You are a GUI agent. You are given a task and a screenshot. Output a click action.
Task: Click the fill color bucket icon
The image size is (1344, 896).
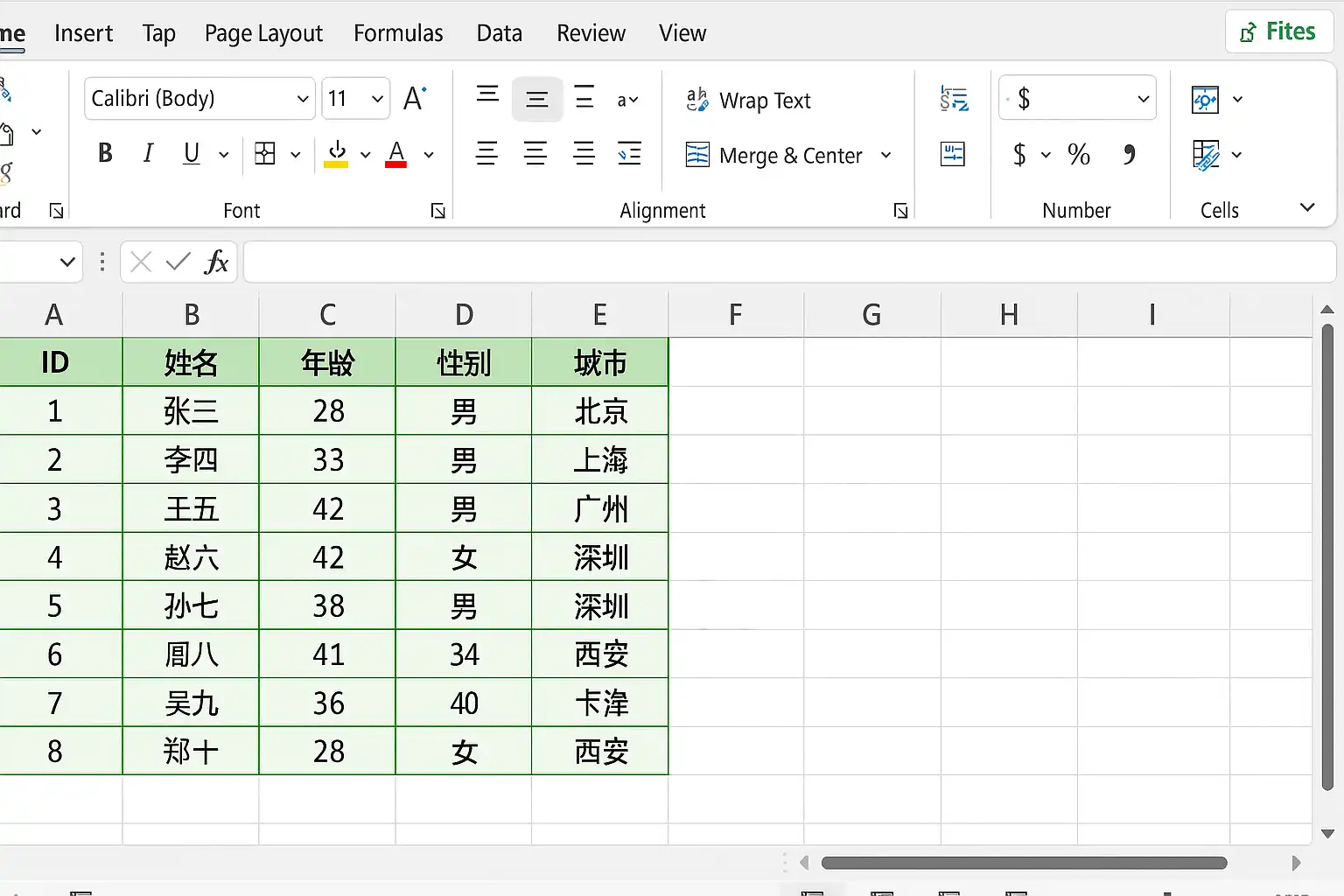tap(336, 154)
